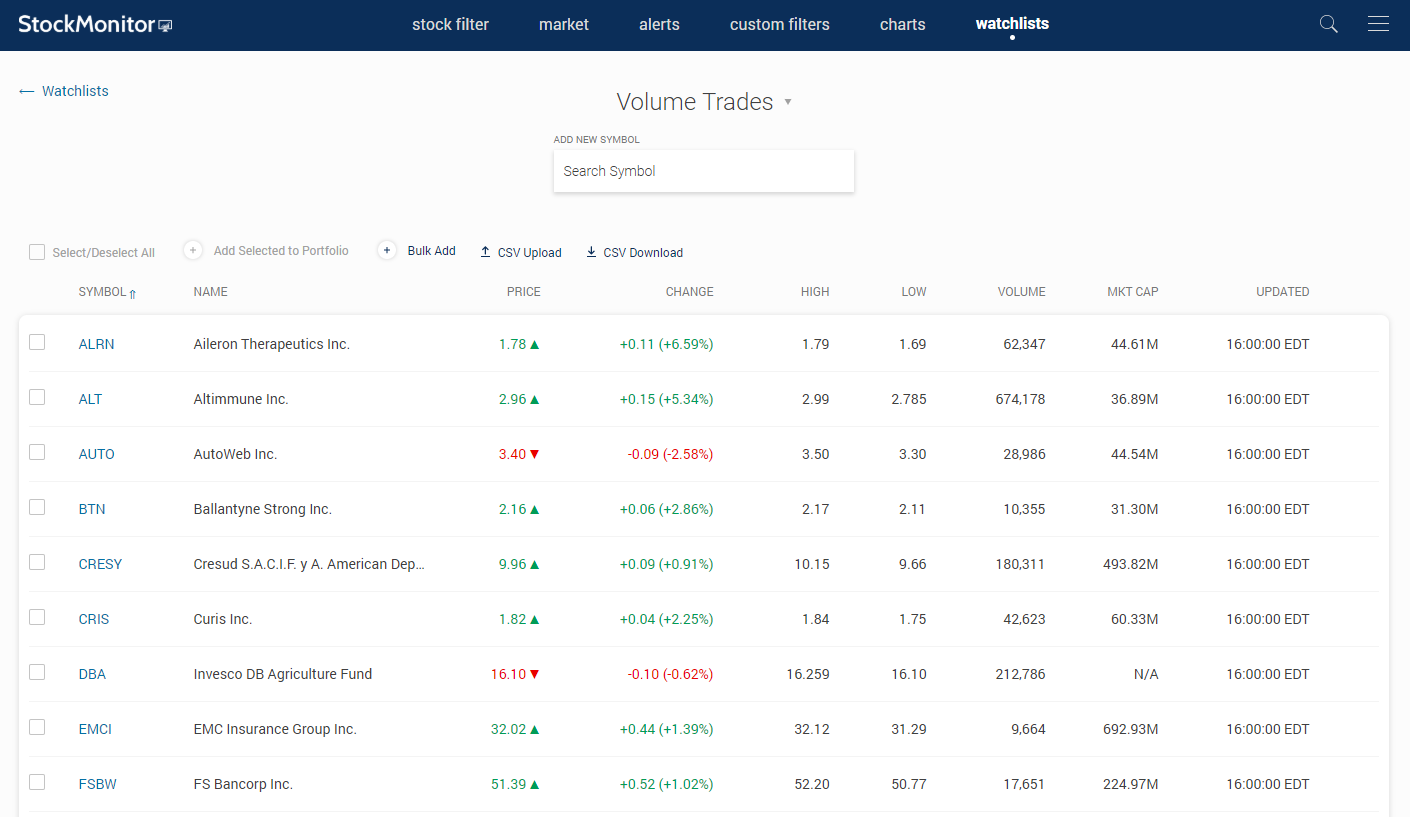The width and height of the screenshot is (1410, 817).
Task: Open the ALT stock symbol link
Action: [x=90, y=398]
